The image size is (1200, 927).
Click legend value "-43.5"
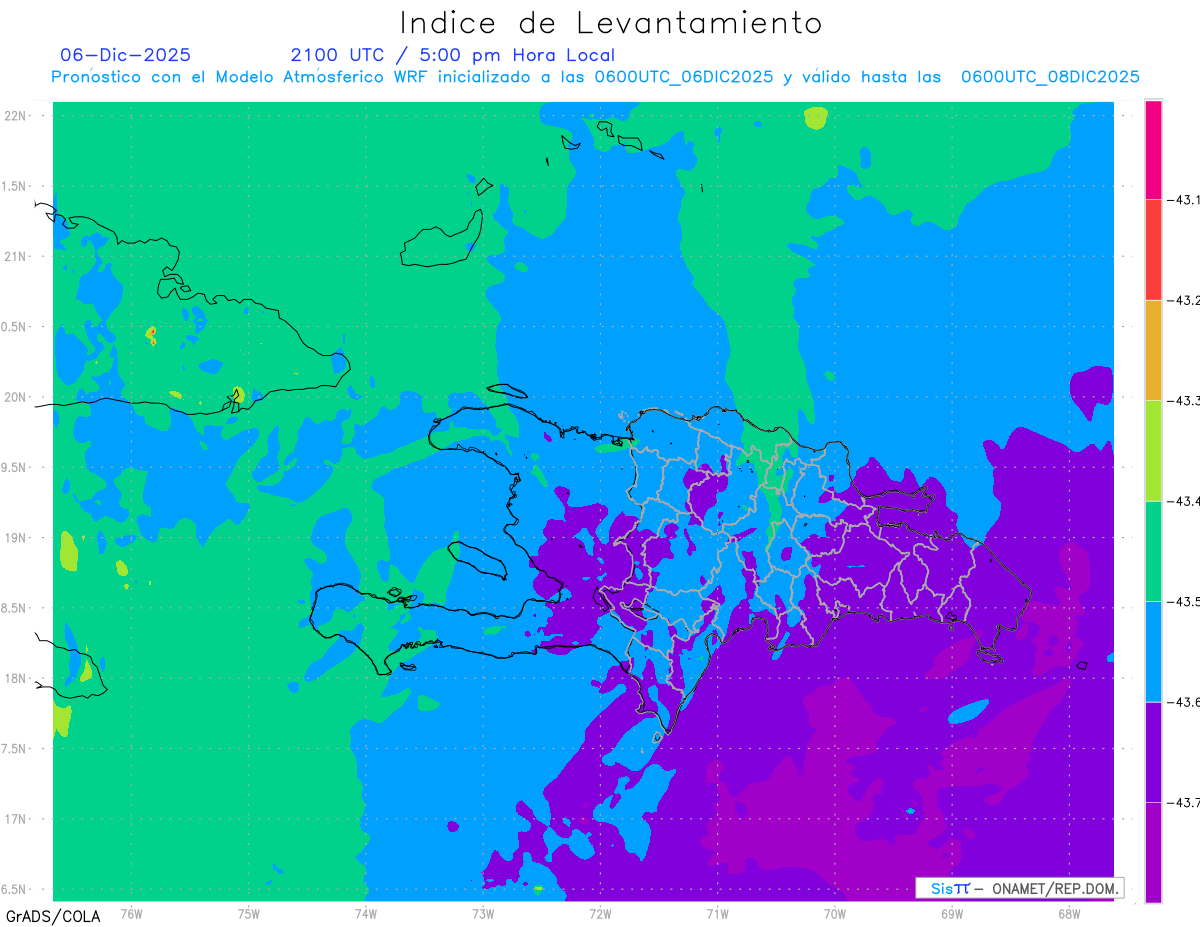(x=1183, y=602)
